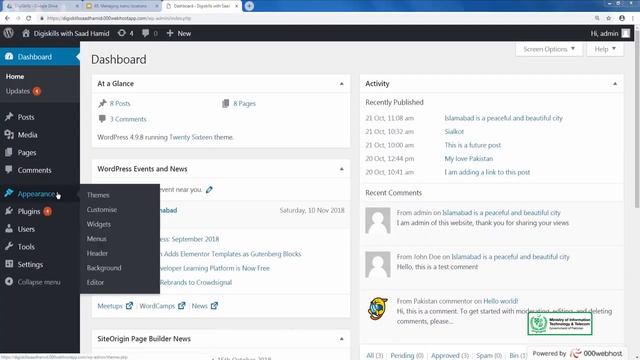
Task: Open 'This is a future post' link
Action: click(x=472, y=145)
